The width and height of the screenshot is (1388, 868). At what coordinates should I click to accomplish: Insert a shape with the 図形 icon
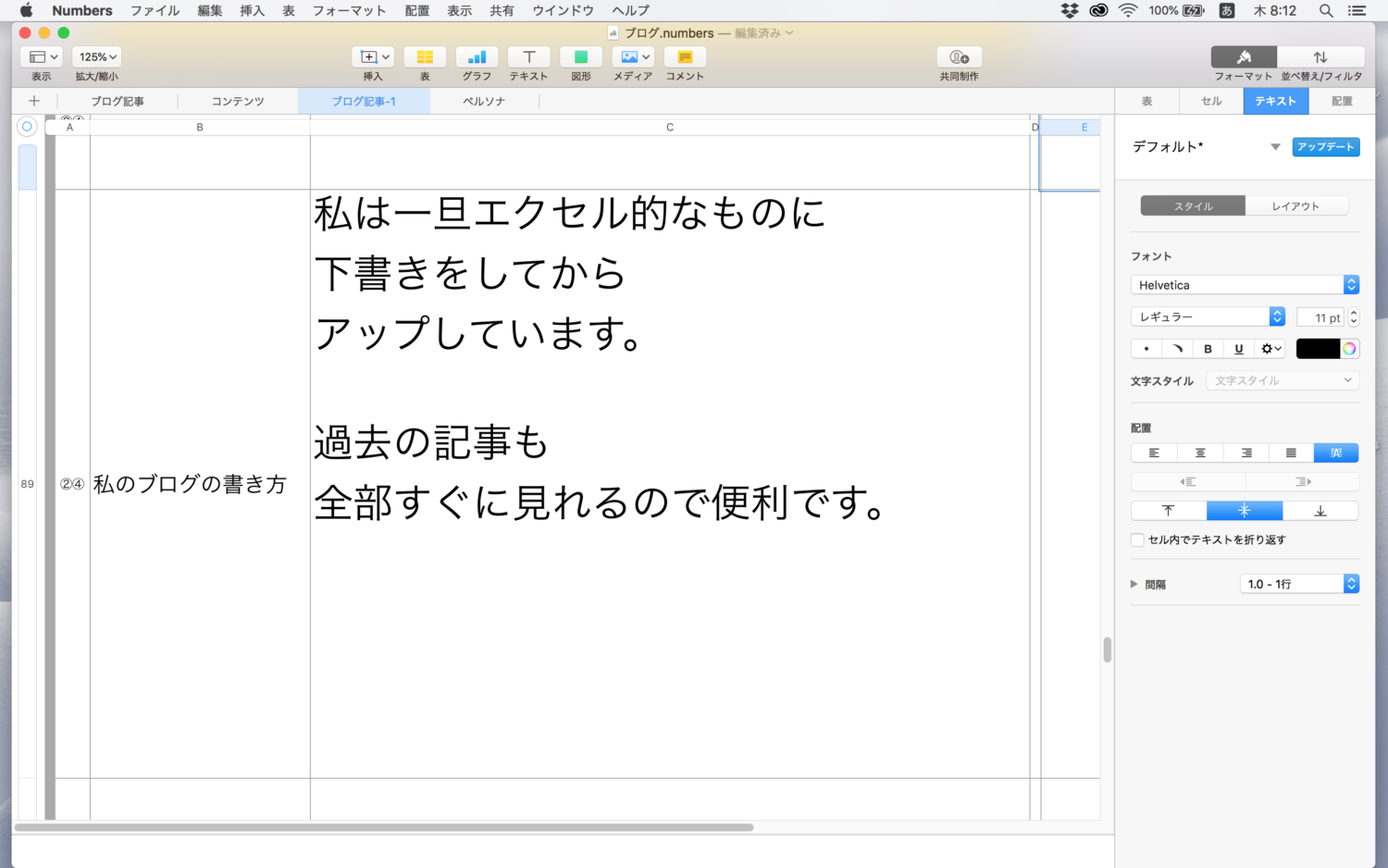[581, 57]
